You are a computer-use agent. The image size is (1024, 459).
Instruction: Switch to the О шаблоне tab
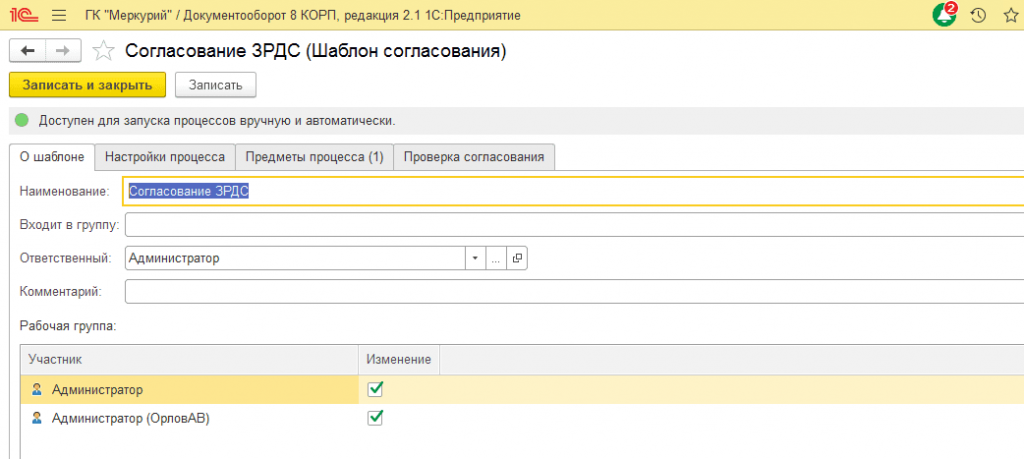tap(52, 157)
